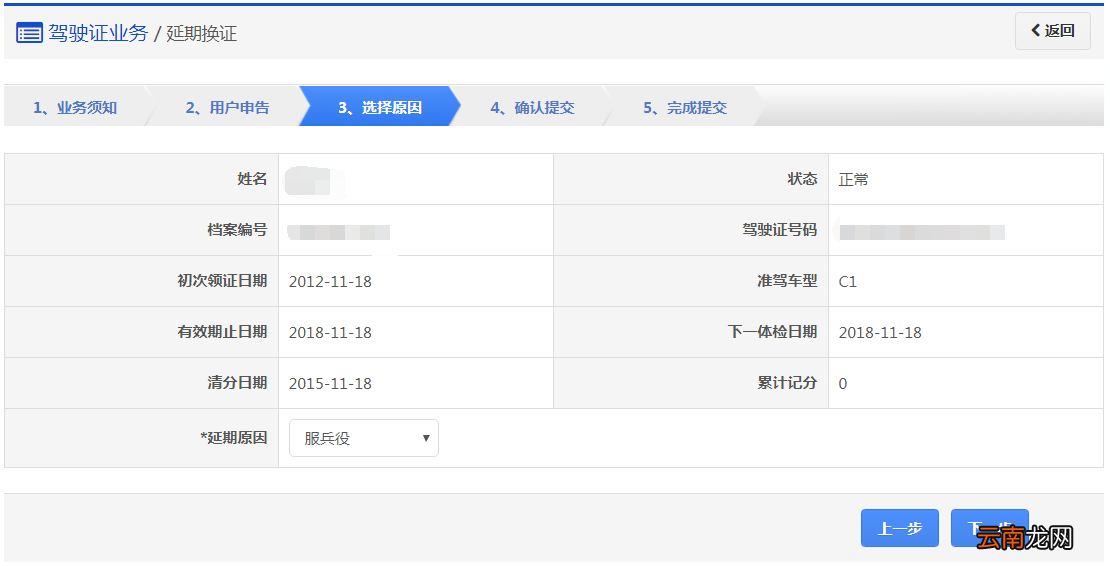Click the 有效期止日期 value 2018-11-18
The image size is (1110, 566).
tap(330, 333)
